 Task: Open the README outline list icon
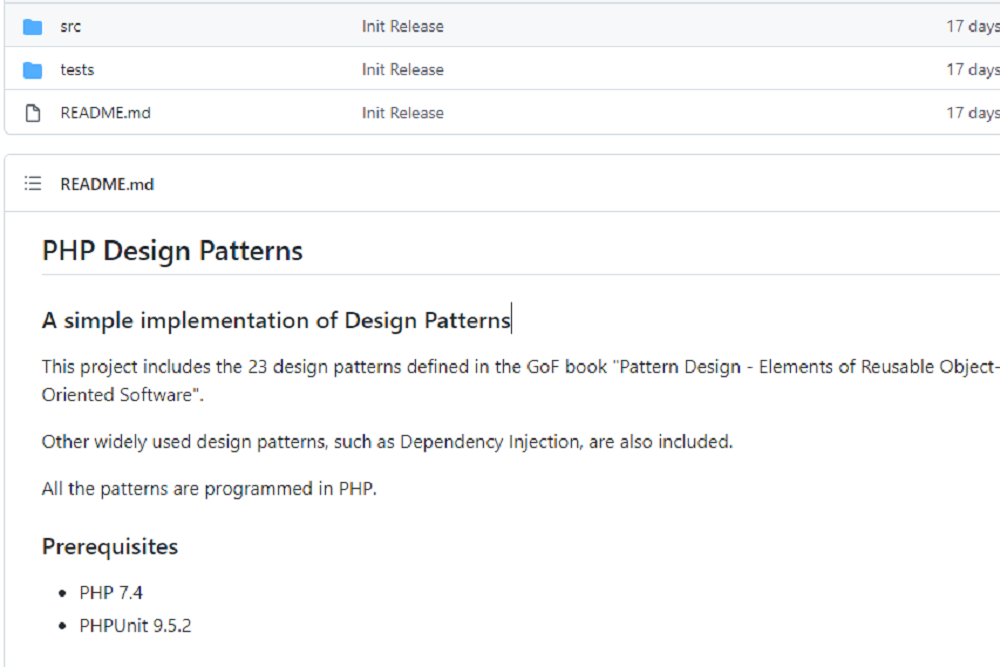tap(33, 184)
